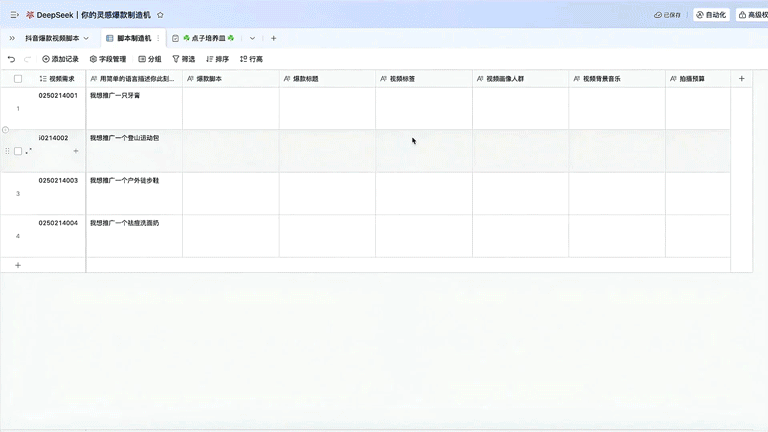Star the document with the favorite icon
Image resolution: width=768 pixels, height=432 pixels.
click(x=160, y=15)
